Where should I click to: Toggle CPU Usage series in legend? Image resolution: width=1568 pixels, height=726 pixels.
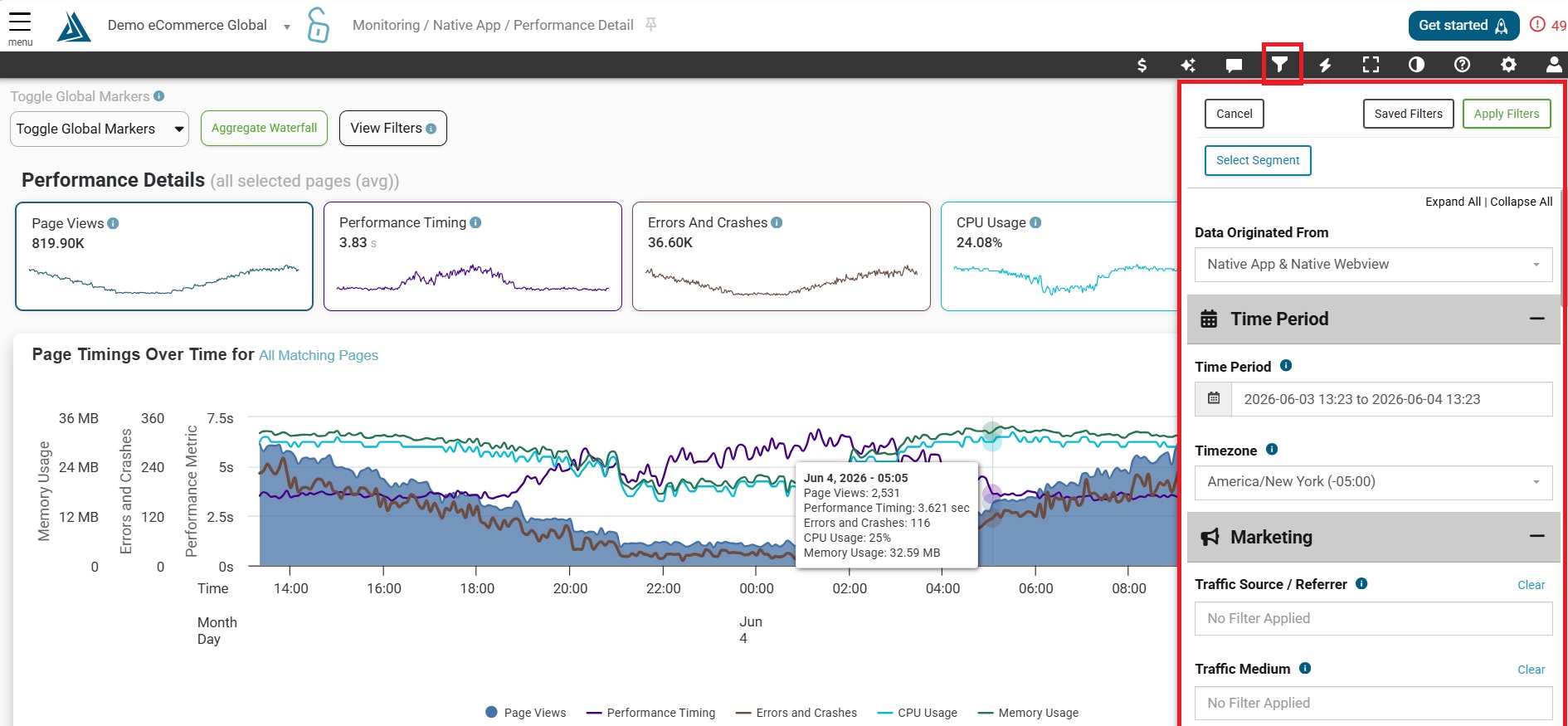click(x=917, y=713)
